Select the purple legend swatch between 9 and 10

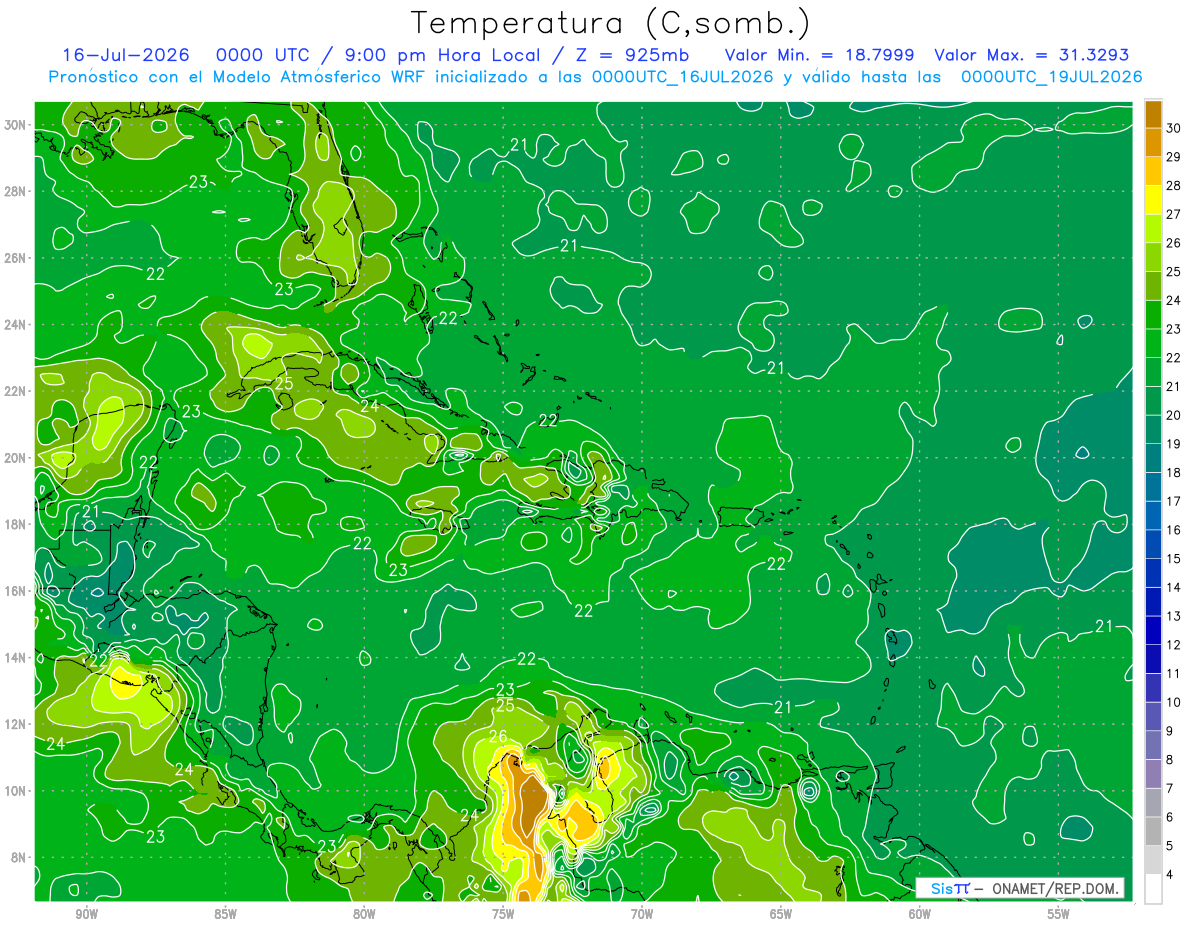(1153, 717)
